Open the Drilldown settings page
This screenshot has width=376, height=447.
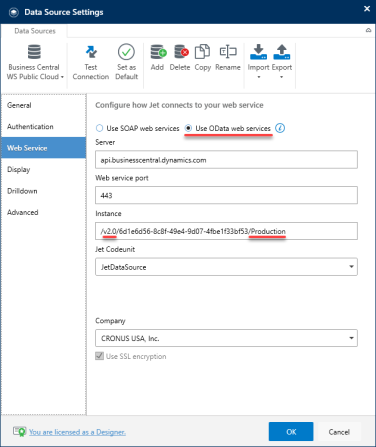point(43,191)
